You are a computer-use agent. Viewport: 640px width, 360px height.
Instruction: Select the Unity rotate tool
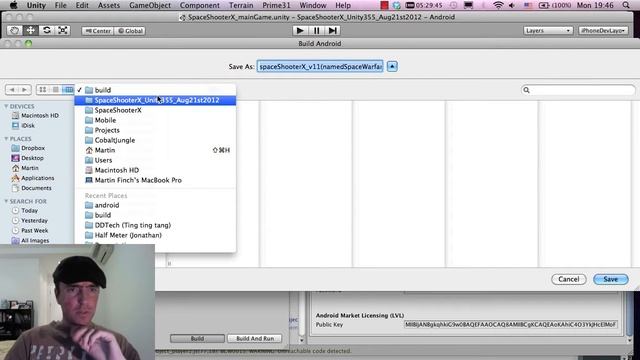[x=47, y=31]
